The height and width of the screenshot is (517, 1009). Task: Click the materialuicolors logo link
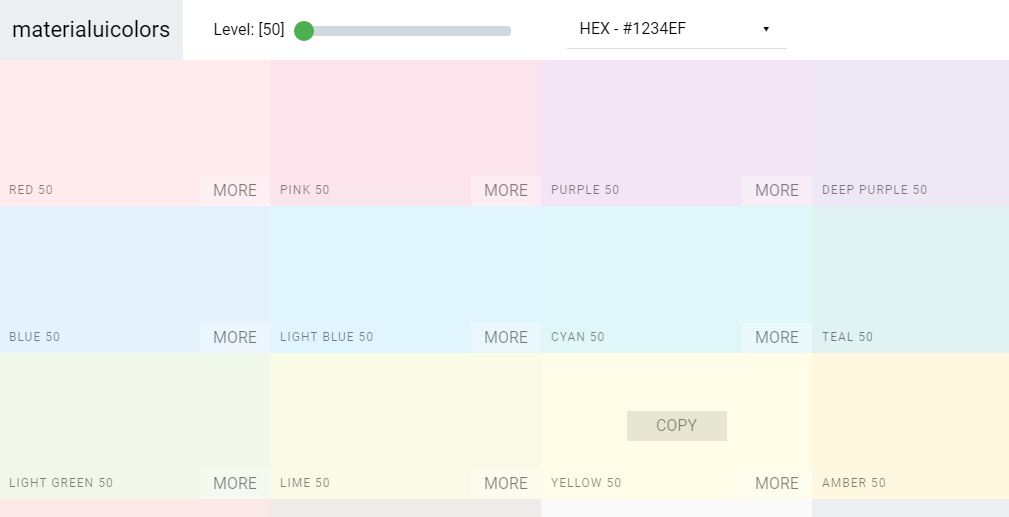pyautogui.click(x=91, y=30)
